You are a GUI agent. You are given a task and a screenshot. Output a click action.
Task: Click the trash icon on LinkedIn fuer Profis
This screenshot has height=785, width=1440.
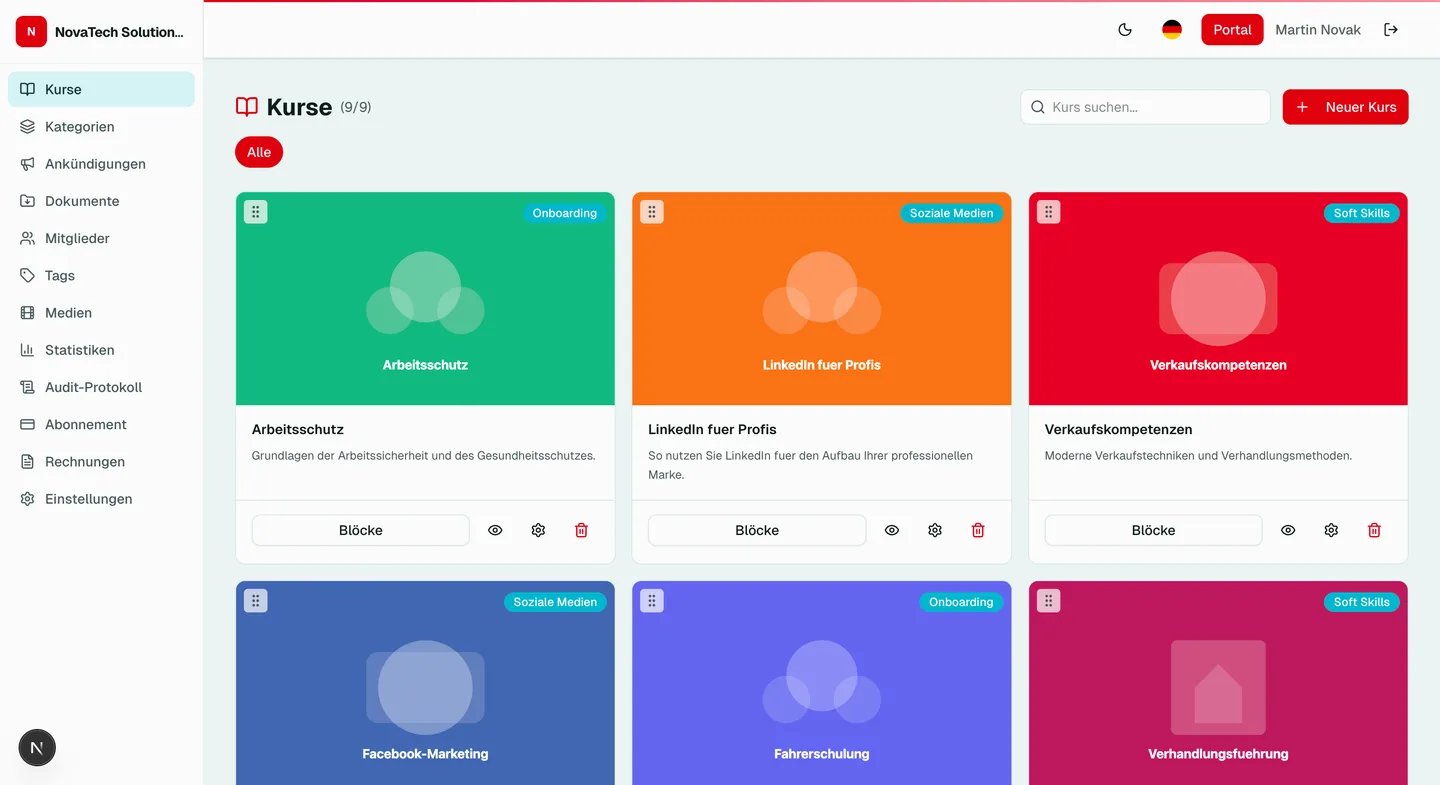(977, 530)
